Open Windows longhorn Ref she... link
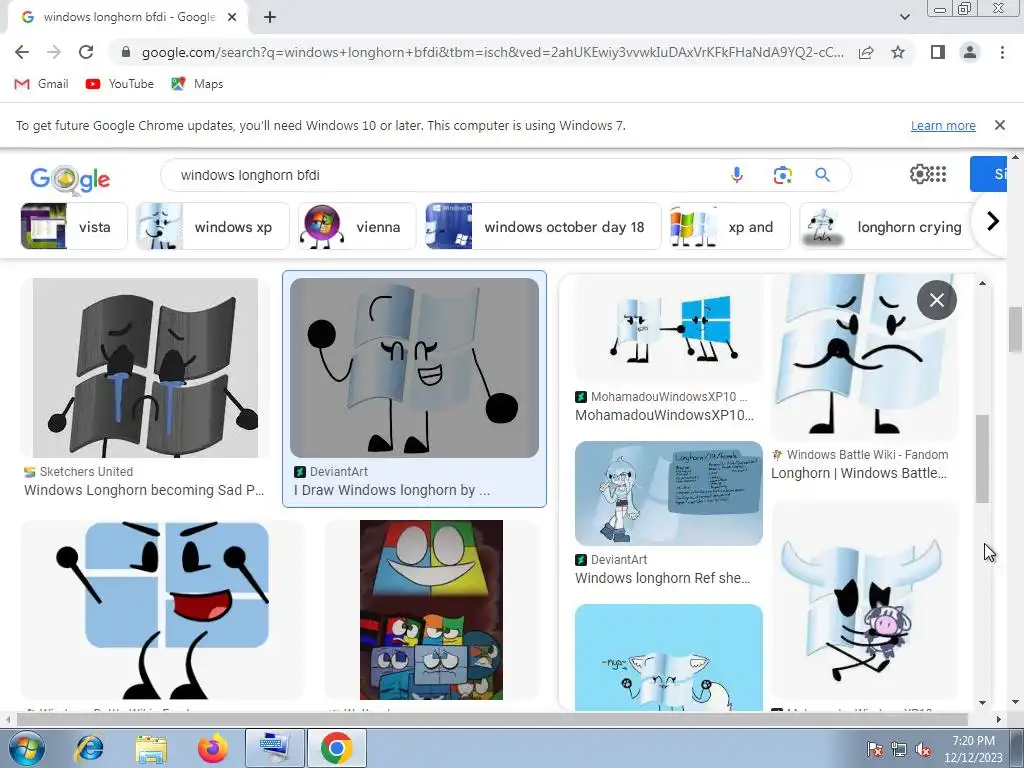 click(662, 578)
